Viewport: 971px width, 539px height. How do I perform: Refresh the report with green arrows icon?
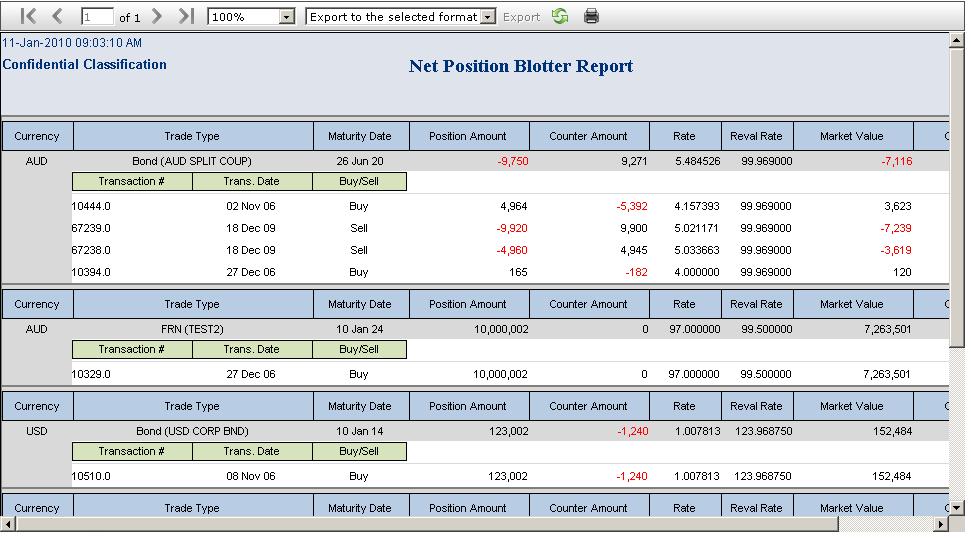(x=560, y=16)
